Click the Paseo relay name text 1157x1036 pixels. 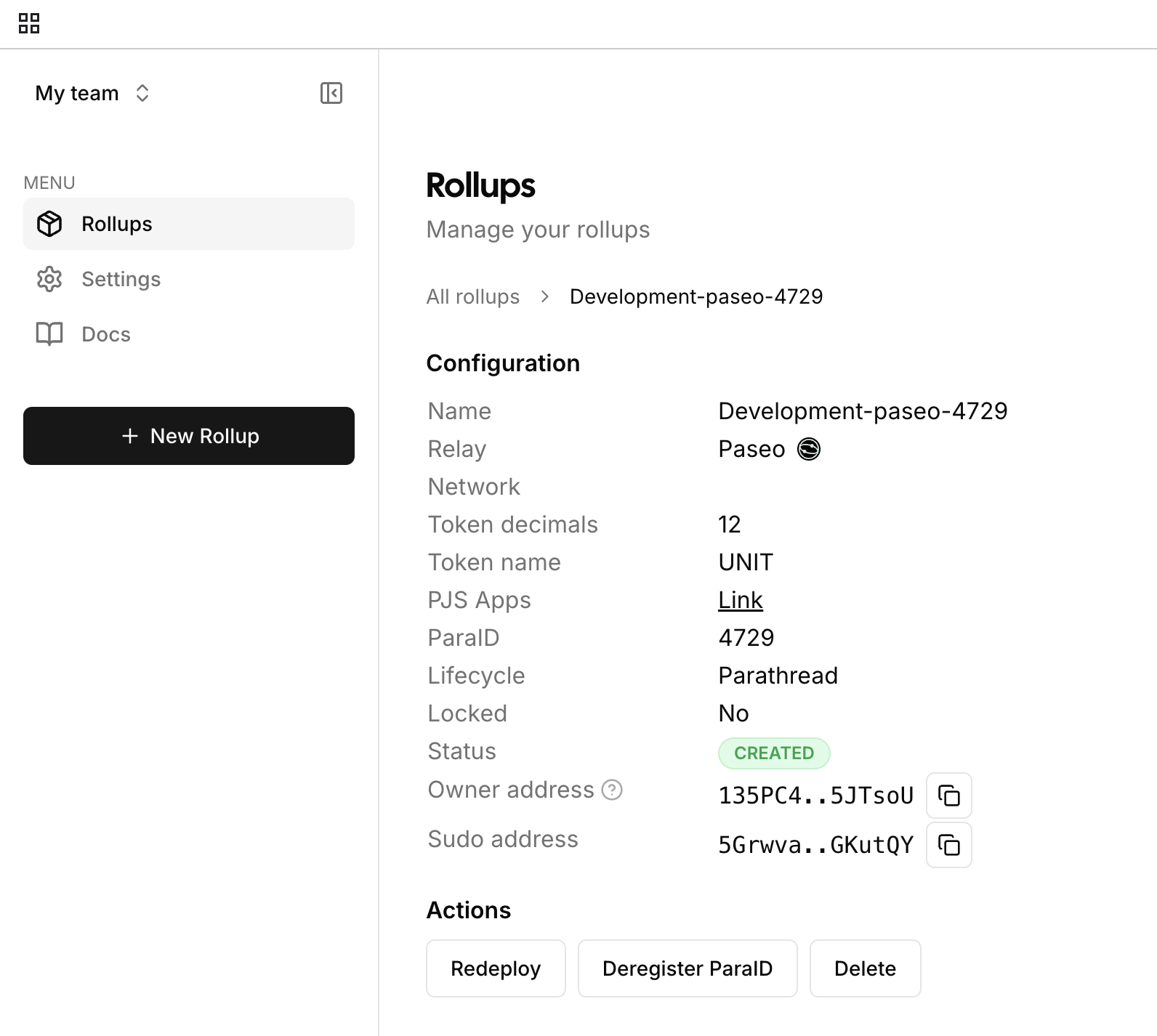(751, 449)
